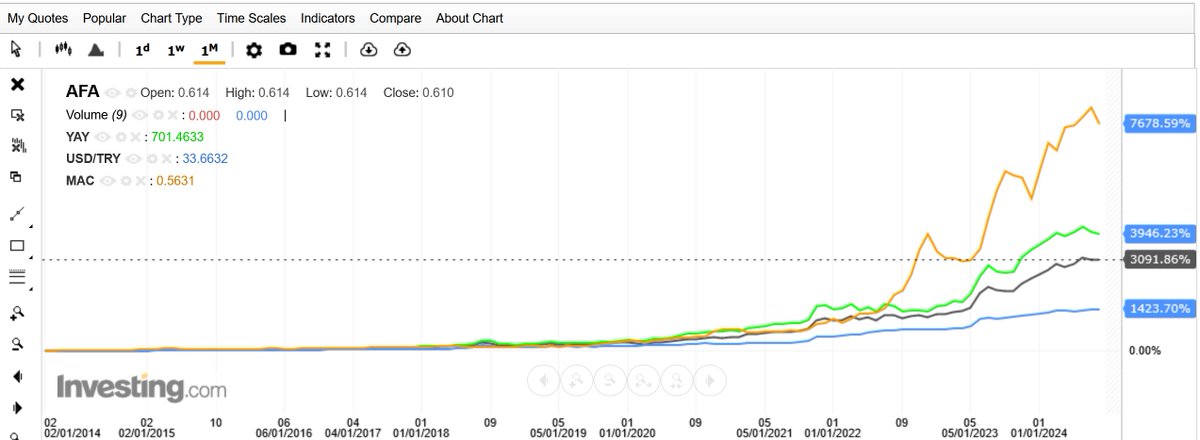Switch to area chart type icon

[x=96, y=49]
